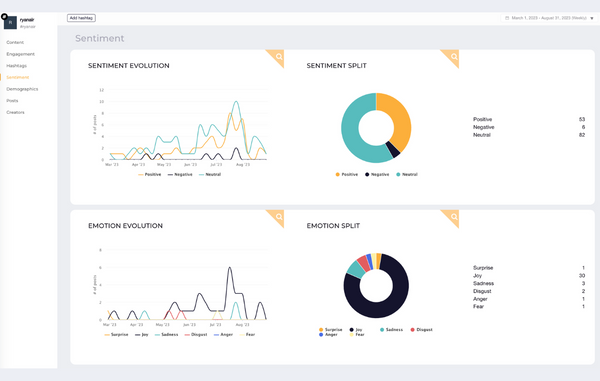Open the Creators sidebar link
The height and width of the screenshot is (381, 600).
point(15,112)
